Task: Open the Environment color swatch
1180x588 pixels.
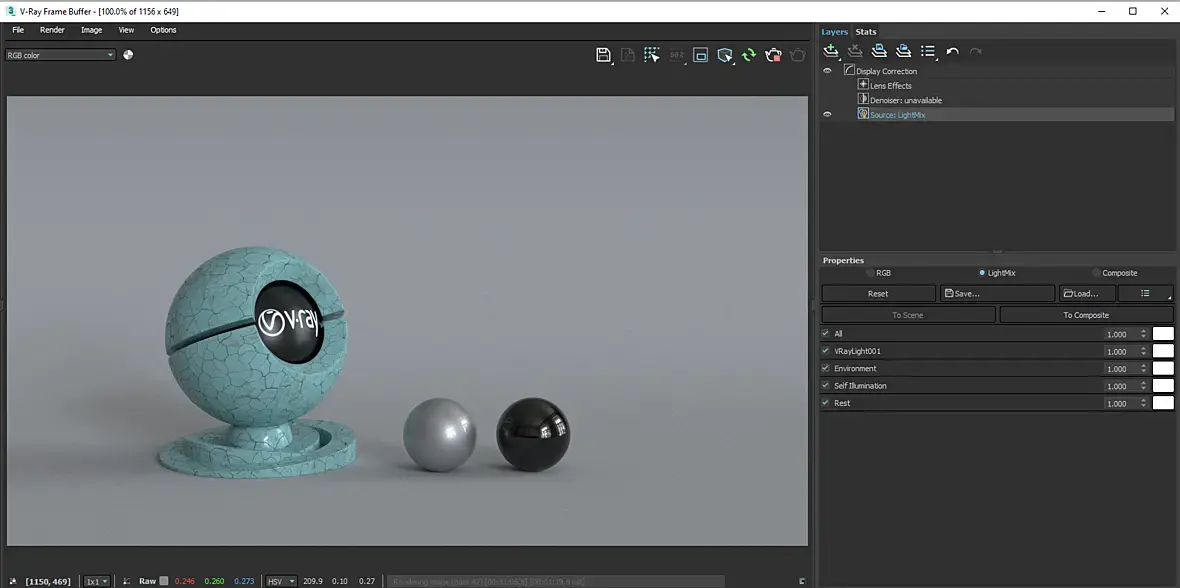Action: 1163,368
